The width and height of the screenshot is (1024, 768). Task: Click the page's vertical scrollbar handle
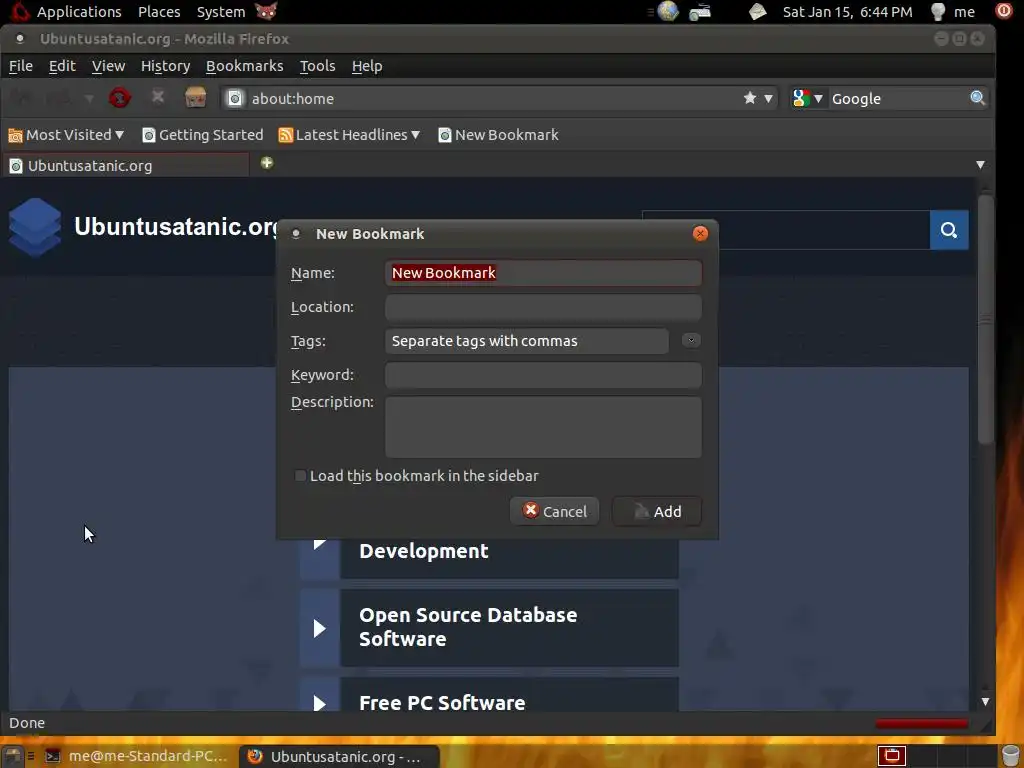click(x=986, y=319)
